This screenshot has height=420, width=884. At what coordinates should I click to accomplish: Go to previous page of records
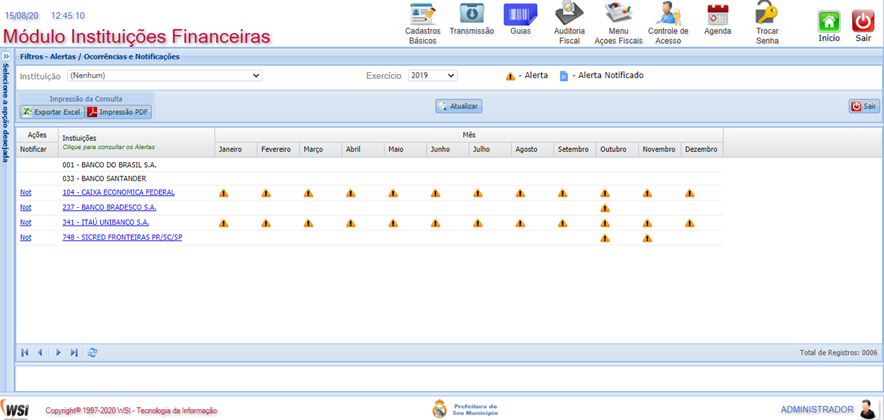(40, 353)
